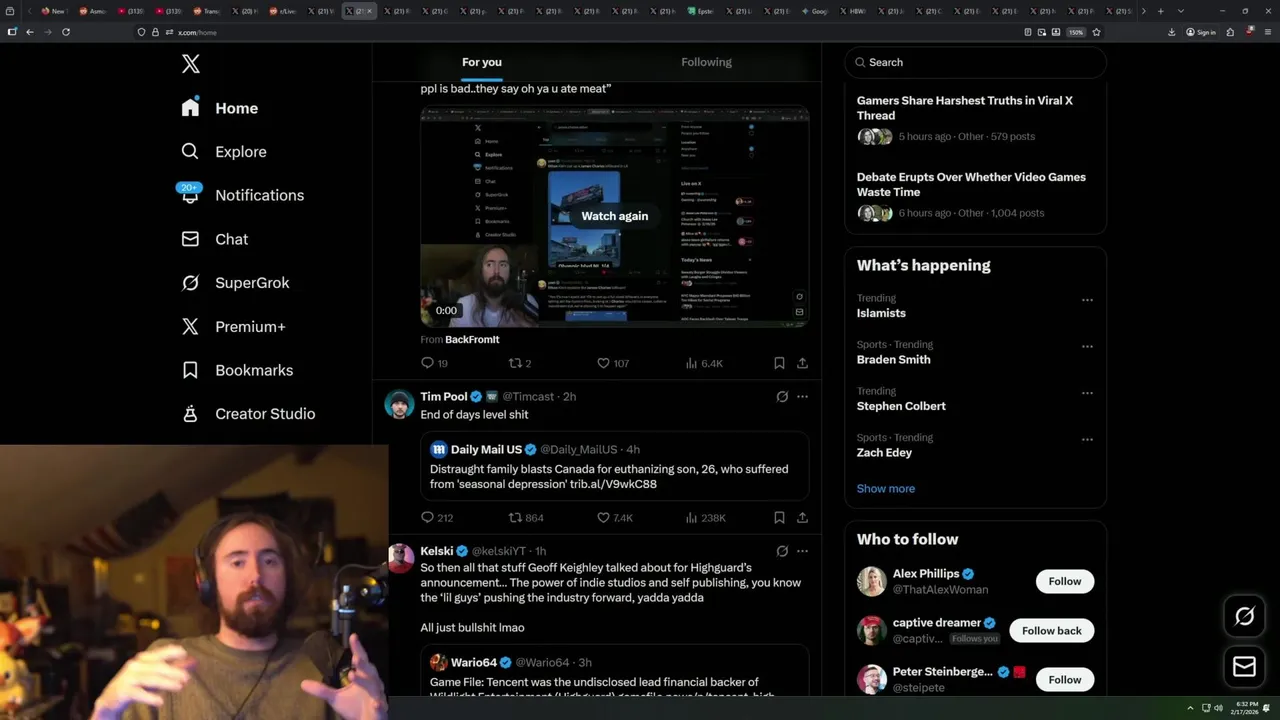Open Grok explain icon on Tim Pool post

click(x=782, y=397)
